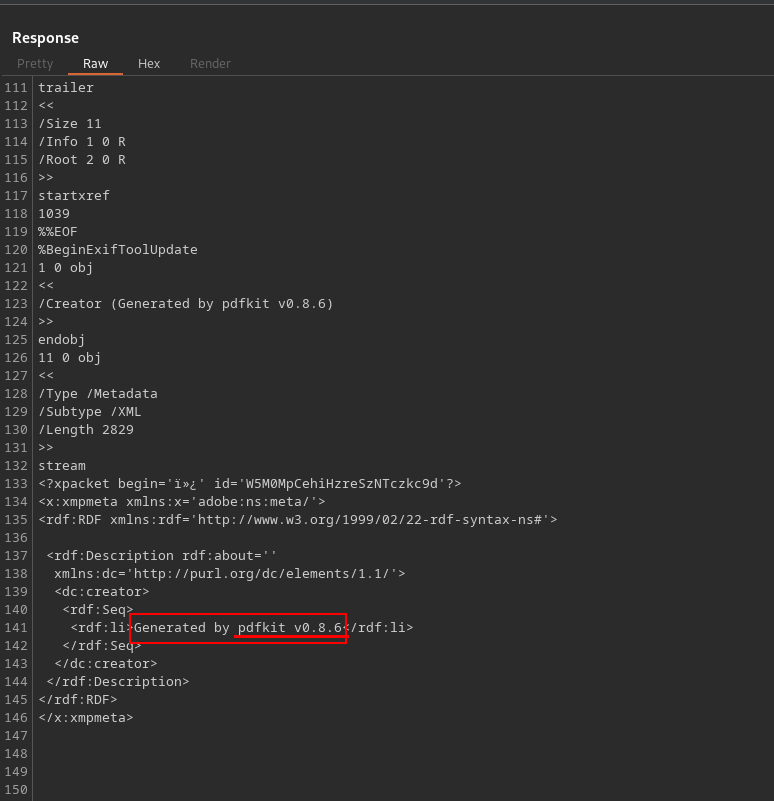Click the %BeginExifToolUpdate comment line
The width and height of the screenshot is (774, 801).
[118, 250]
